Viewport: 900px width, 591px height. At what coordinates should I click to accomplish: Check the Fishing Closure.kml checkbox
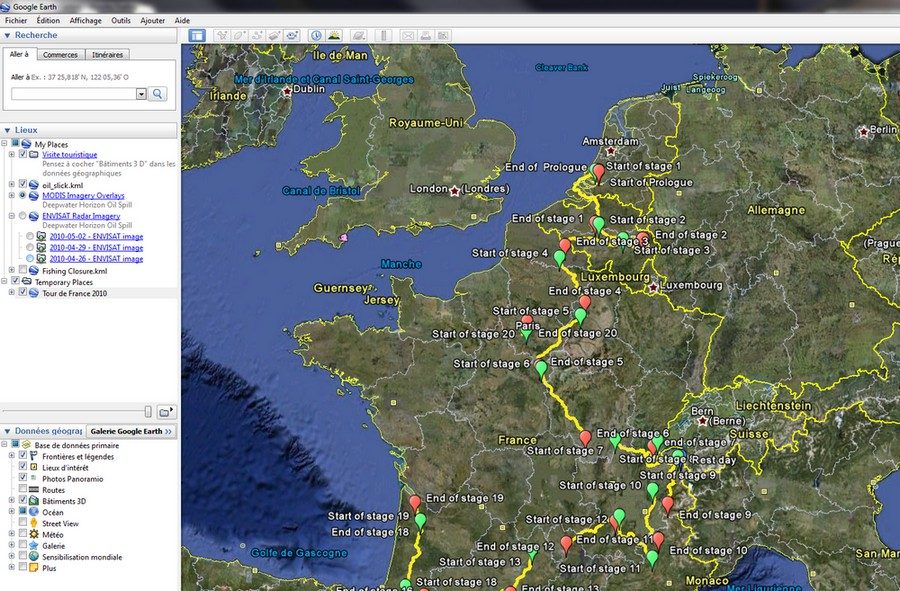(x=23, y=271)
